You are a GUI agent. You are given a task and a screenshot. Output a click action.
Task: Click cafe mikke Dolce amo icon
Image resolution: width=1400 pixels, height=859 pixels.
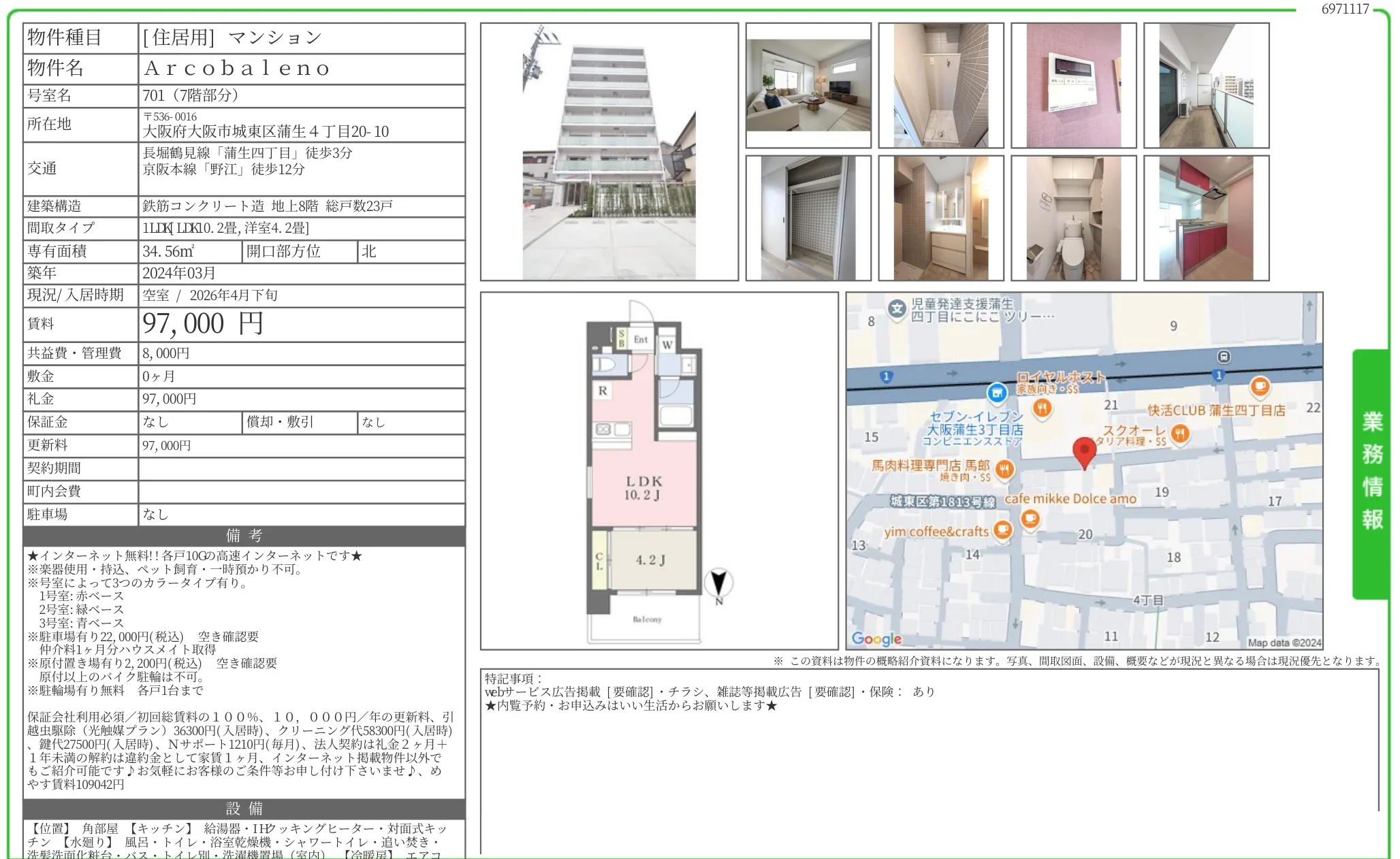click(x=1030, y=519)
